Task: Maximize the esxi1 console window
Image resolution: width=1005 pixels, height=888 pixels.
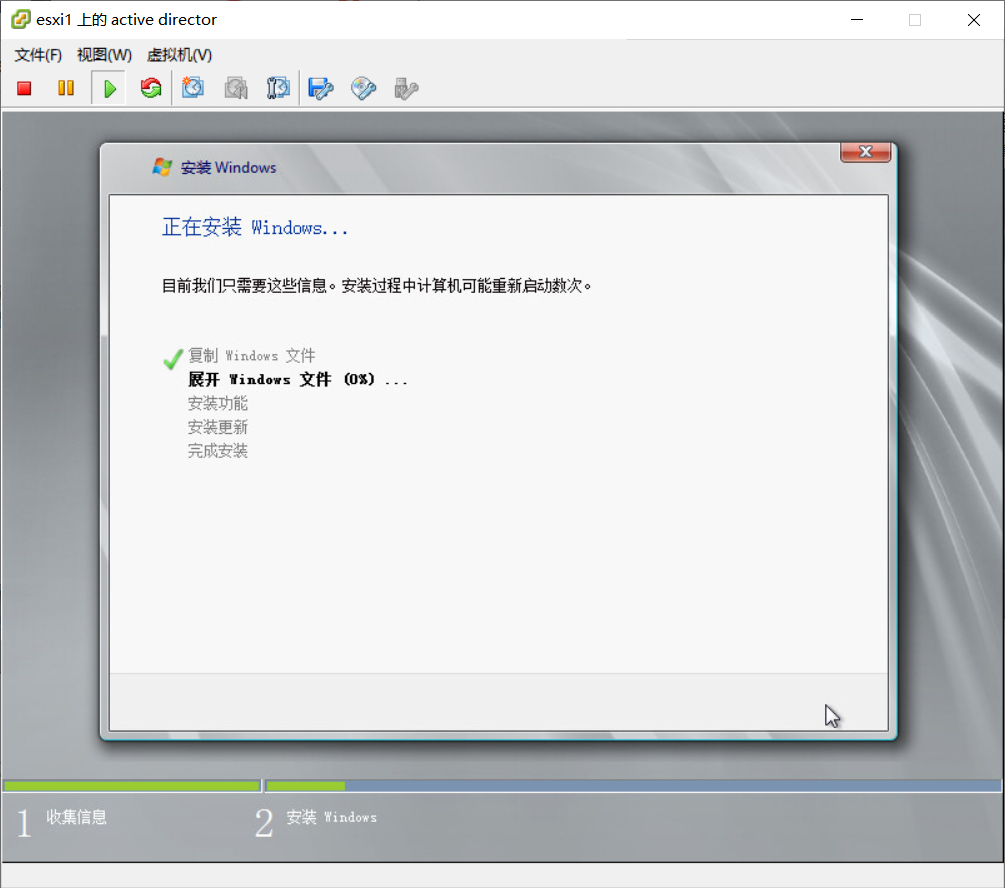Action: tap(915, 20)
